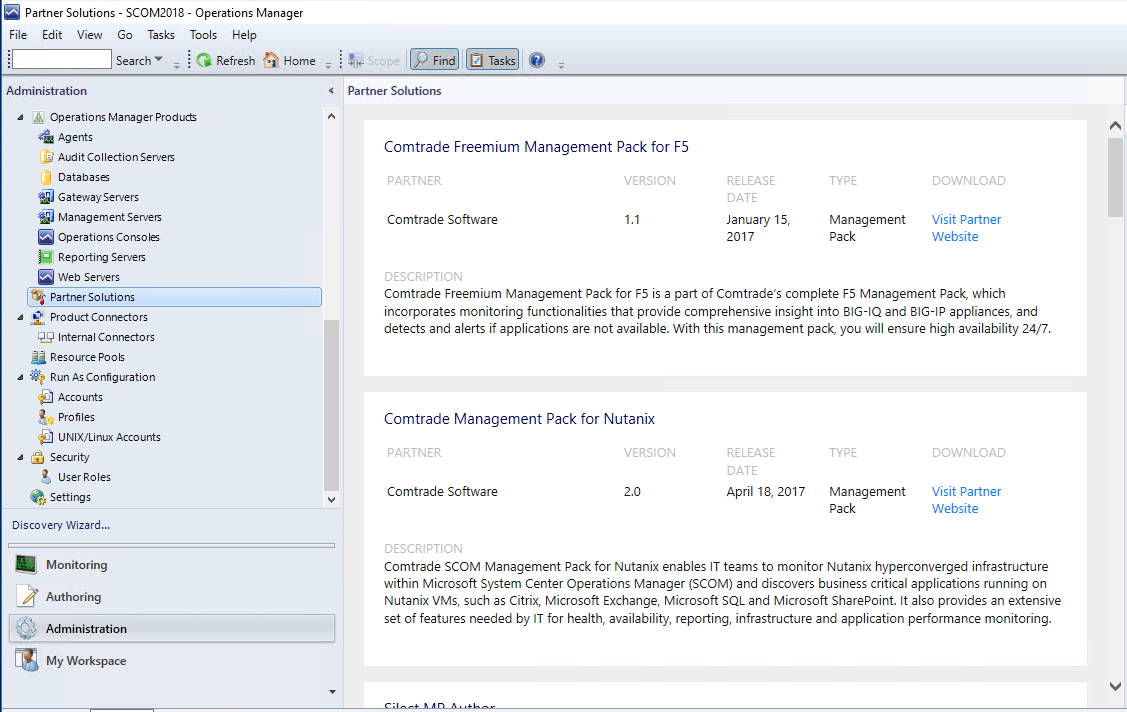Open the Search dropdown arrow
Screen dimensions: 1127x712
pyautogui.click(x=159, y=60)
